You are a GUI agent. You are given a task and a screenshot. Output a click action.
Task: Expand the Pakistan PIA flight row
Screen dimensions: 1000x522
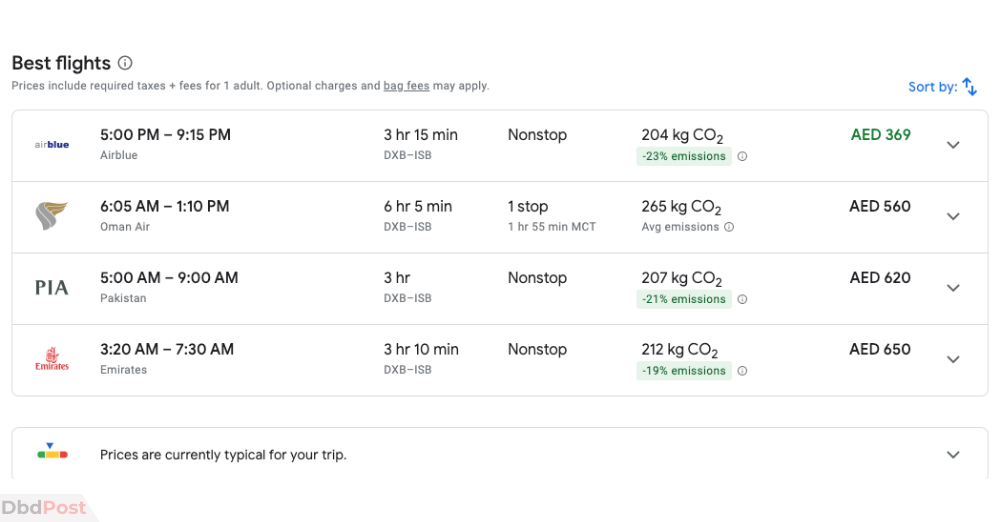pyautogui.click(x=953, y=288)
